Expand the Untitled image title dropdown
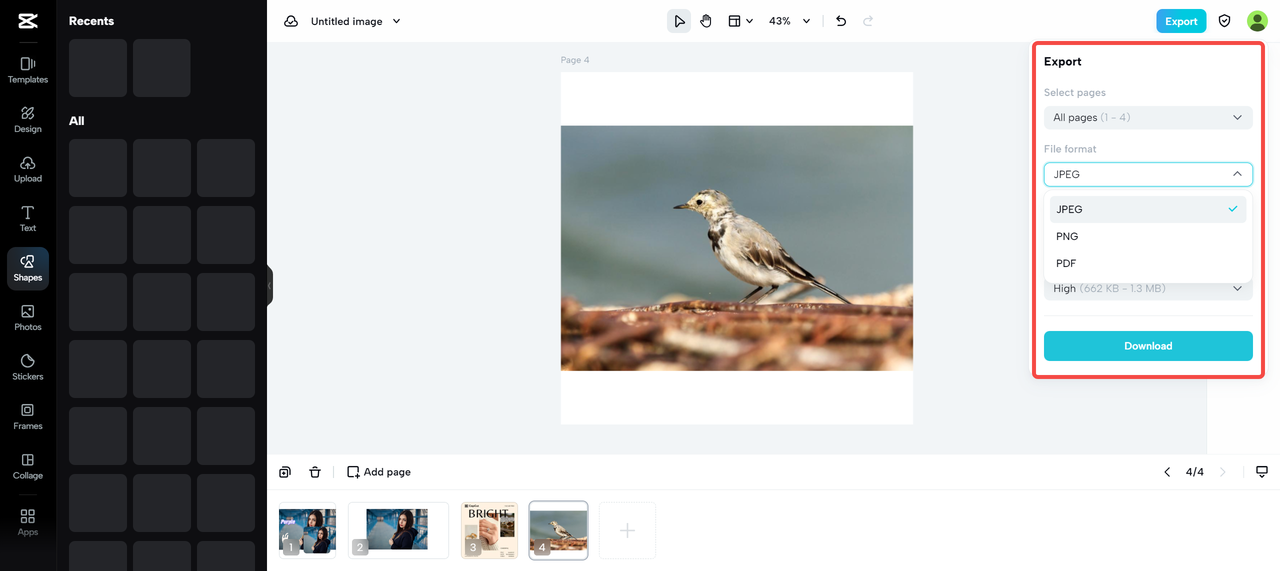Image resolution: width=1280 pixels, height=571 pixels. [396, 21]
